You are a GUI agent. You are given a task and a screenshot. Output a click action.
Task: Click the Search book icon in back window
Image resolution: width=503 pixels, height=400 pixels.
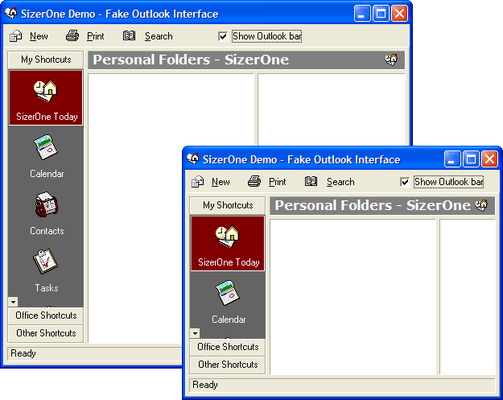pos(129,35)
